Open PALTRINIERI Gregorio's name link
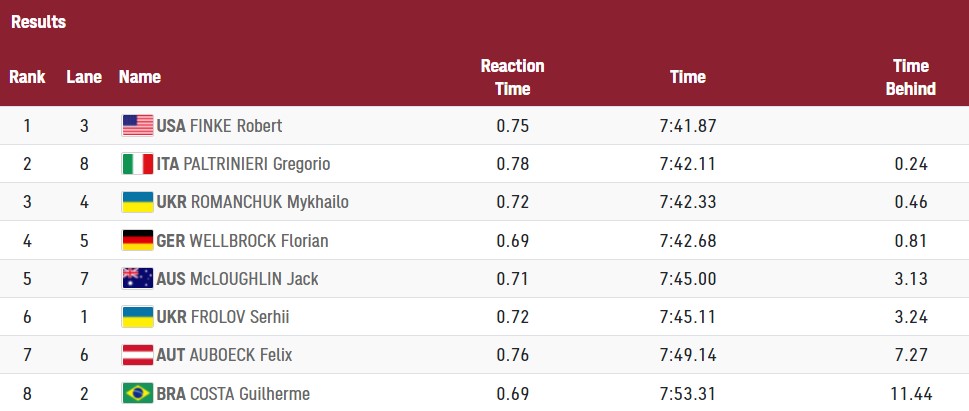Image resolution: width=969 pixels, height=411 pixels. [260, 164]
